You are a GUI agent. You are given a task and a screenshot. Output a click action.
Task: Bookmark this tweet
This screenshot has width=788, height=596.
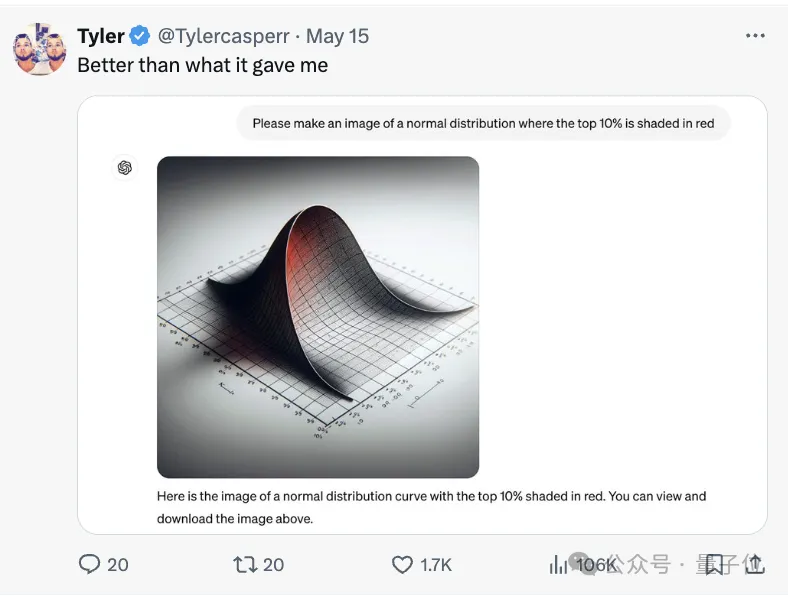click(713, 564)
